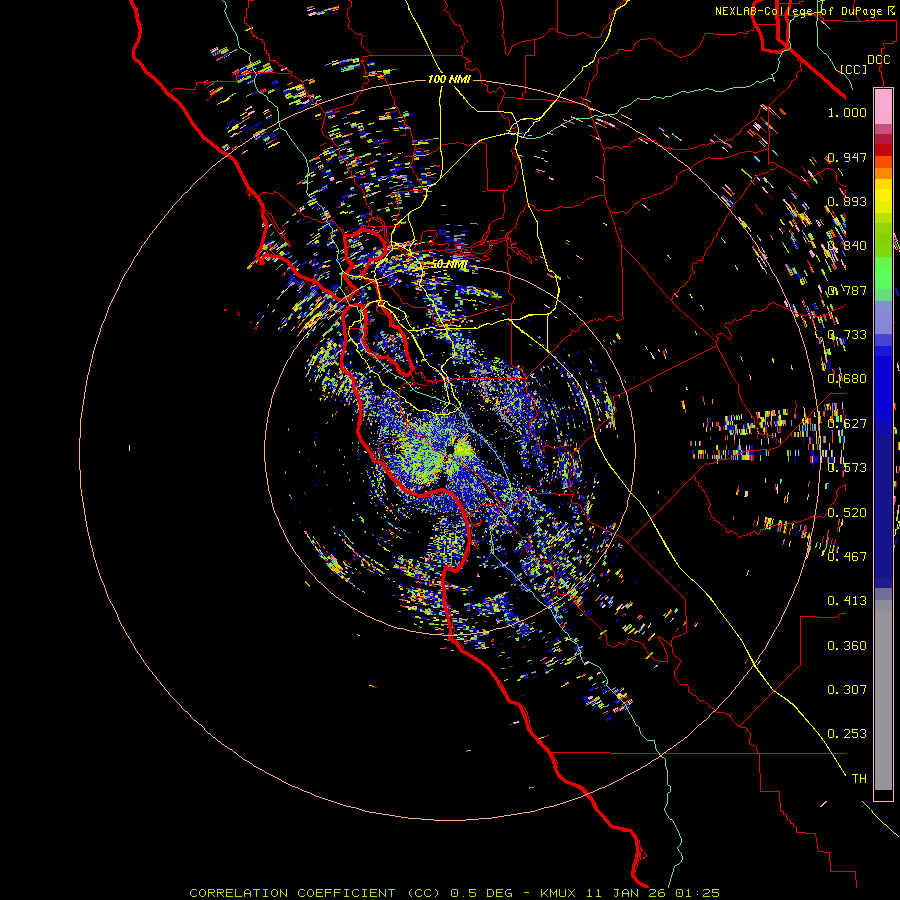Pick the dark red segment of color bar
This screenshot has height=900, width=900.
883,149
